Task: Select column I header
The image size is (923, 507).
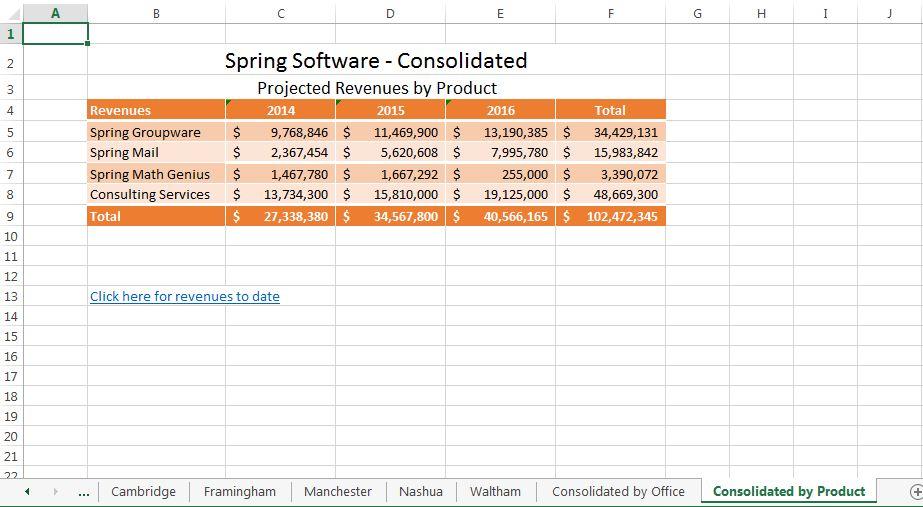Action: [x=825, y=13]
